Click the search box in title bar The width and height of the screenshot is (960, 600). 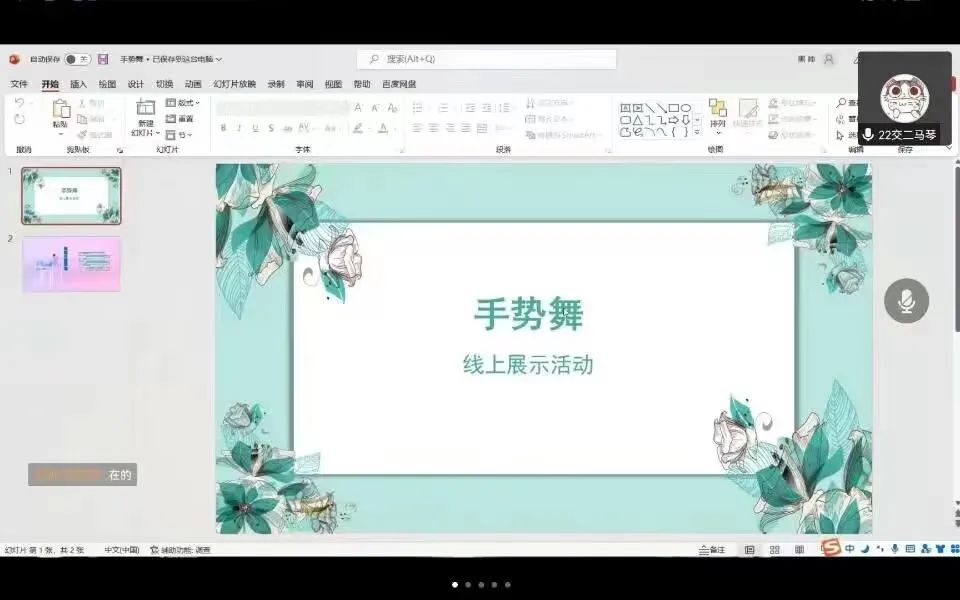[486, 60]
